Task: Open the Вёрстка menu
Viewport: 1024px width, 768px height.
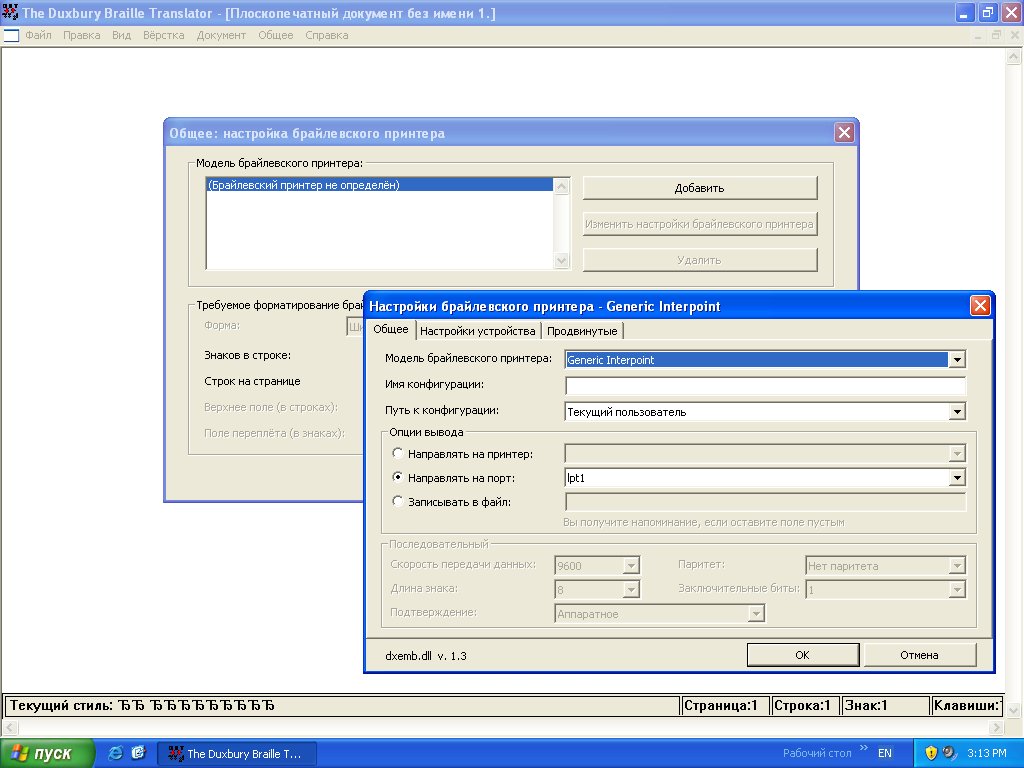Action: (163, 35)
